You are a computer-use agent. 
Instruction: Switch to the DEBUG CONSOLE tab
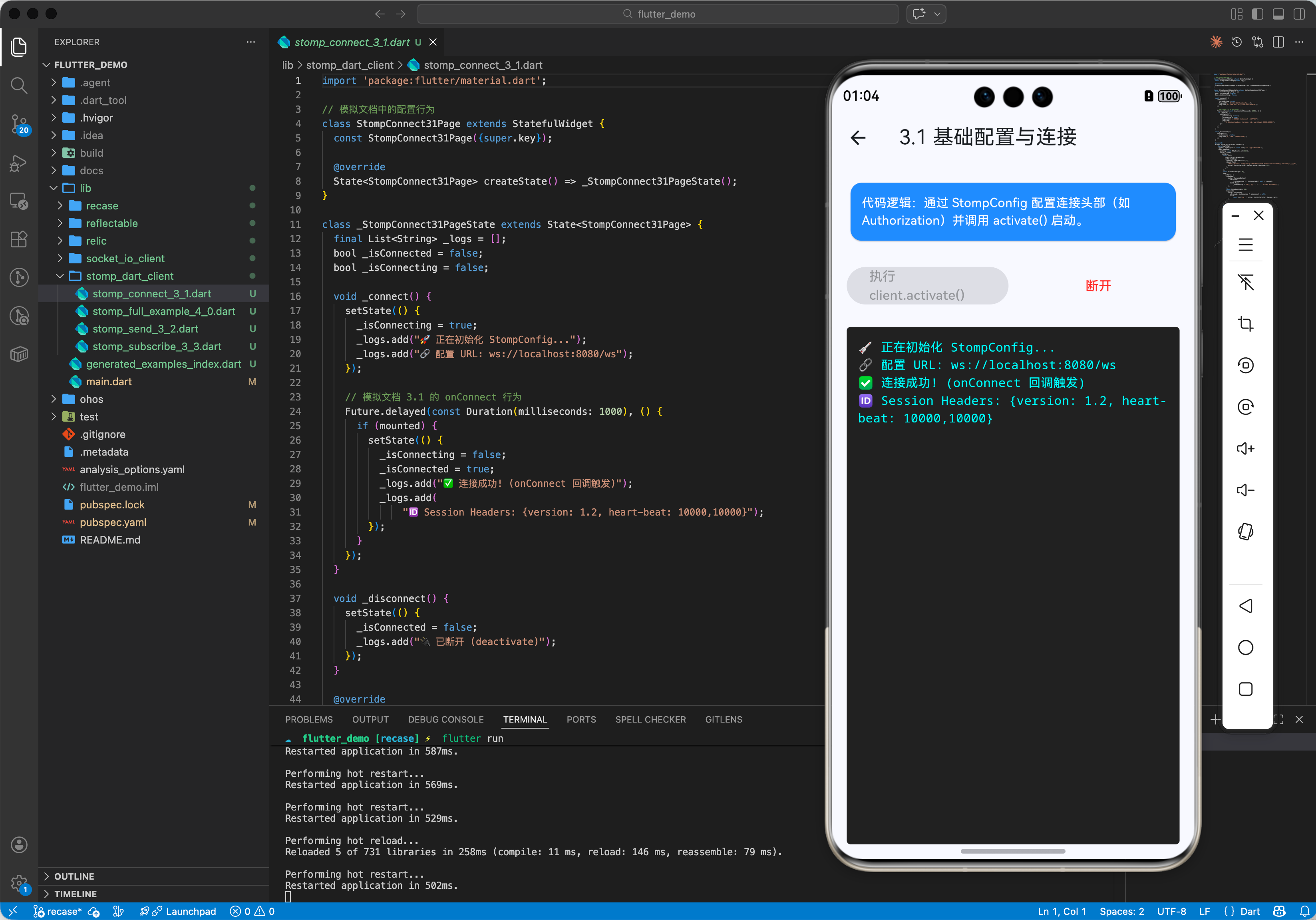[445, 719]
